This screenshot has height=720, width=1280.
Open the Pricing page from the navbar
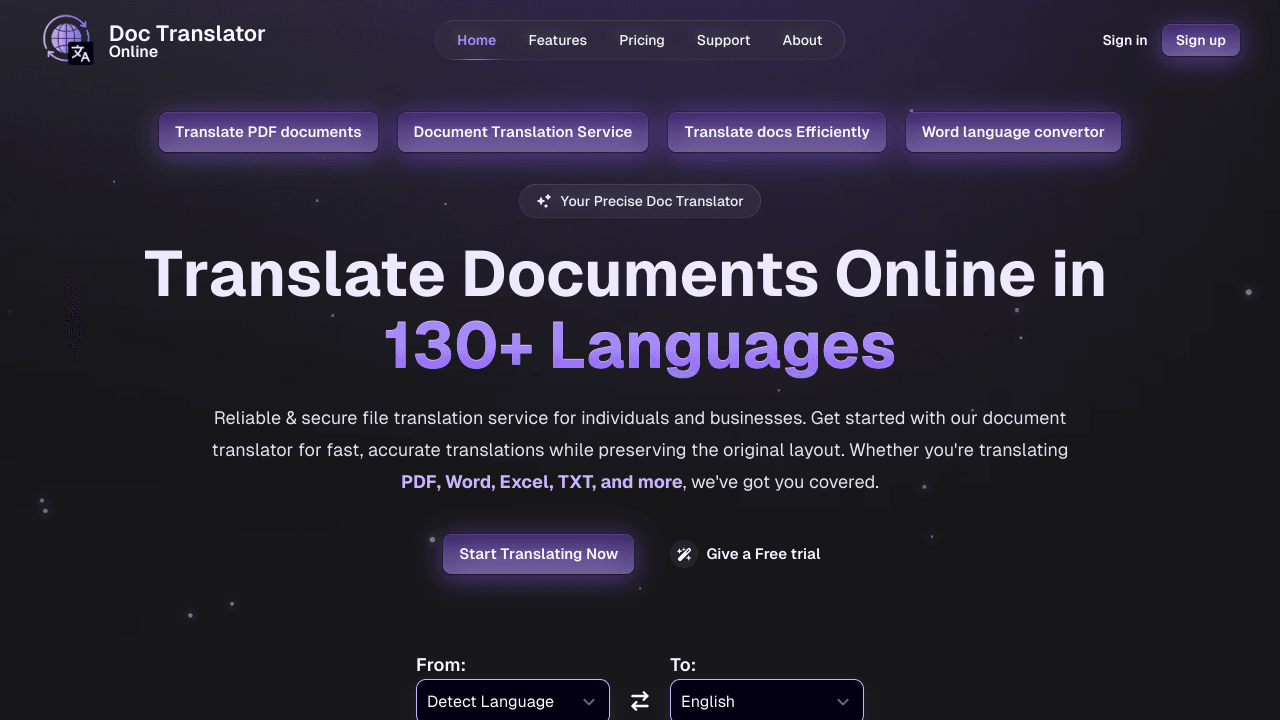coord(641,40)
